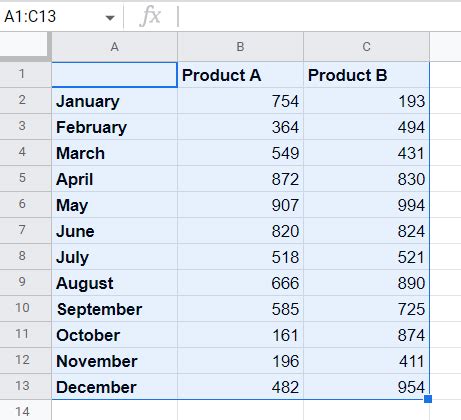
Task: Click the cell with value 874
Action: pyautogui.click(x=366, y=335)
